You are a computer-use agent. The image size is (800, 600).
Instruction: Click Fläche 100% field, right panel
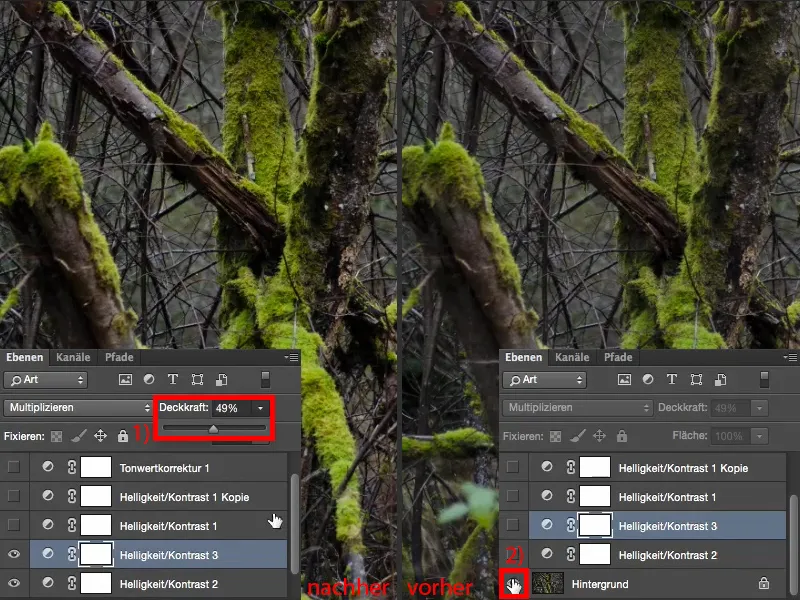[731, 436]
